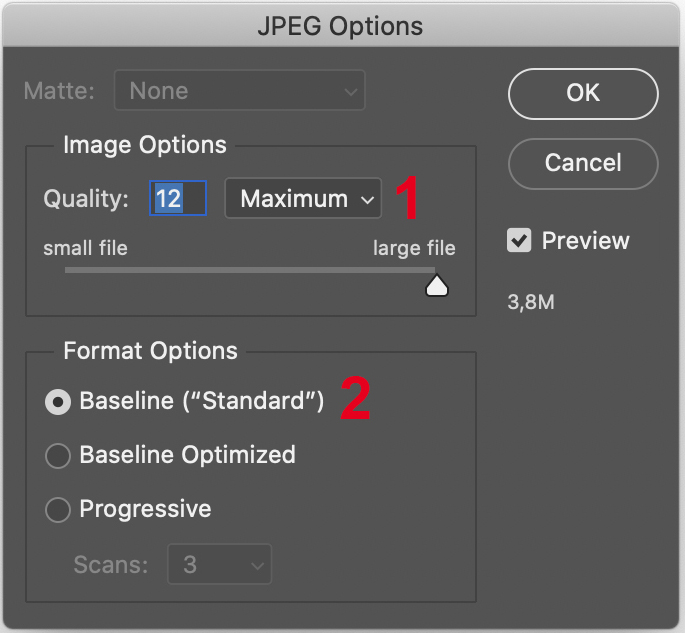Viewport: 685px width, 633px height.
Task: Select the Baseline ("Standard") radio option
Action: point(59,402)
